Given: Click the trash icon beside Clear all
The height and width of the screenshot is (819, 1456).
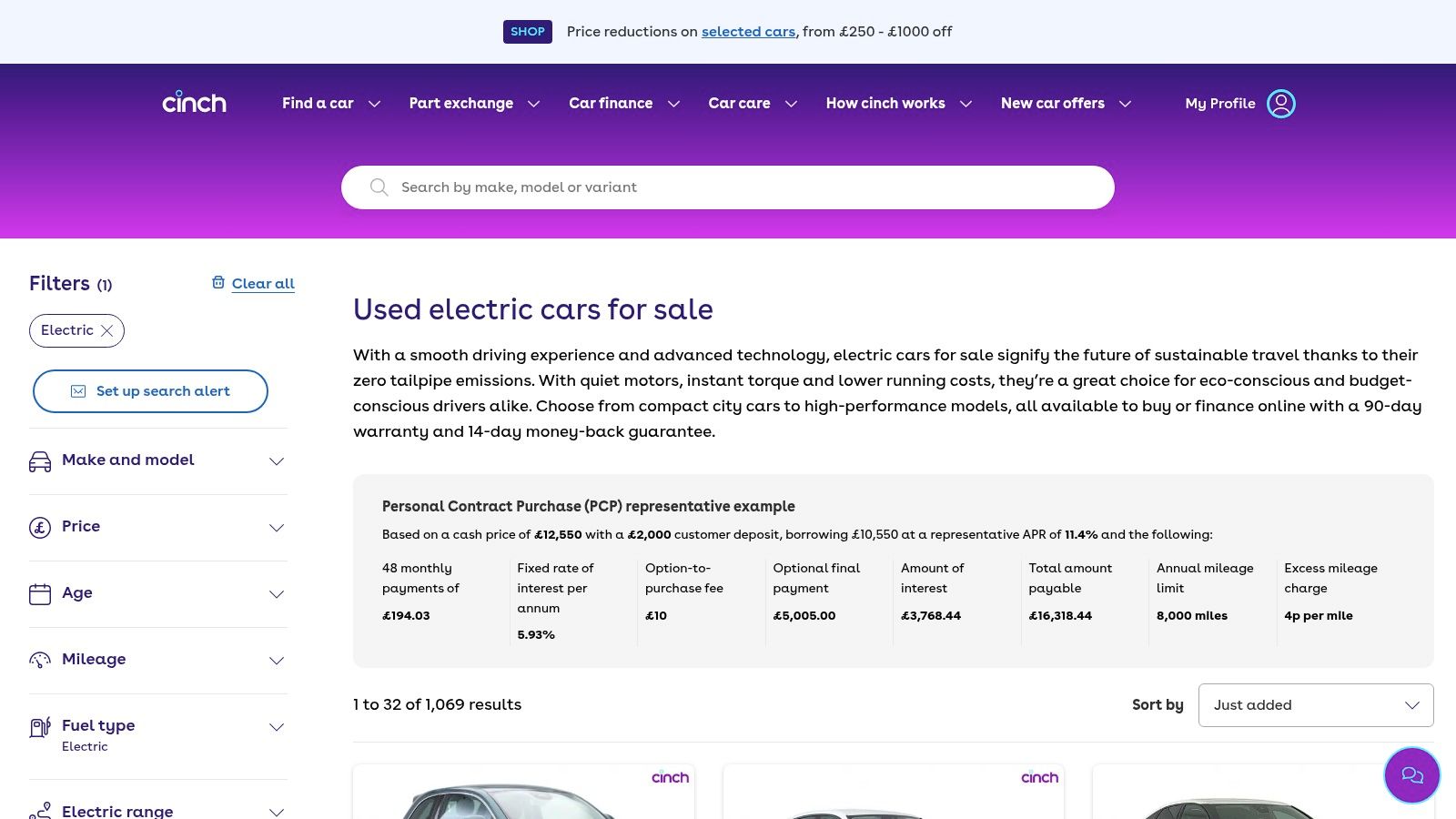Looking at the screenshot, I should [x=218, y=283].
